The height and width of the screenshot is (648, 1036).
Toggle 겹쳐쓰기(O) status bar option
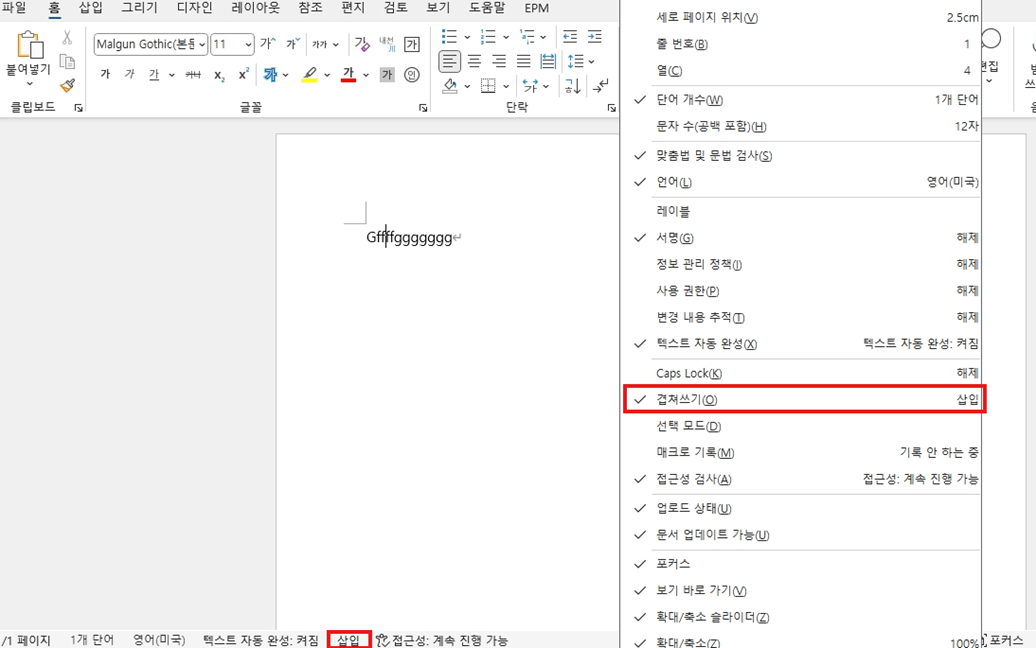804,400
